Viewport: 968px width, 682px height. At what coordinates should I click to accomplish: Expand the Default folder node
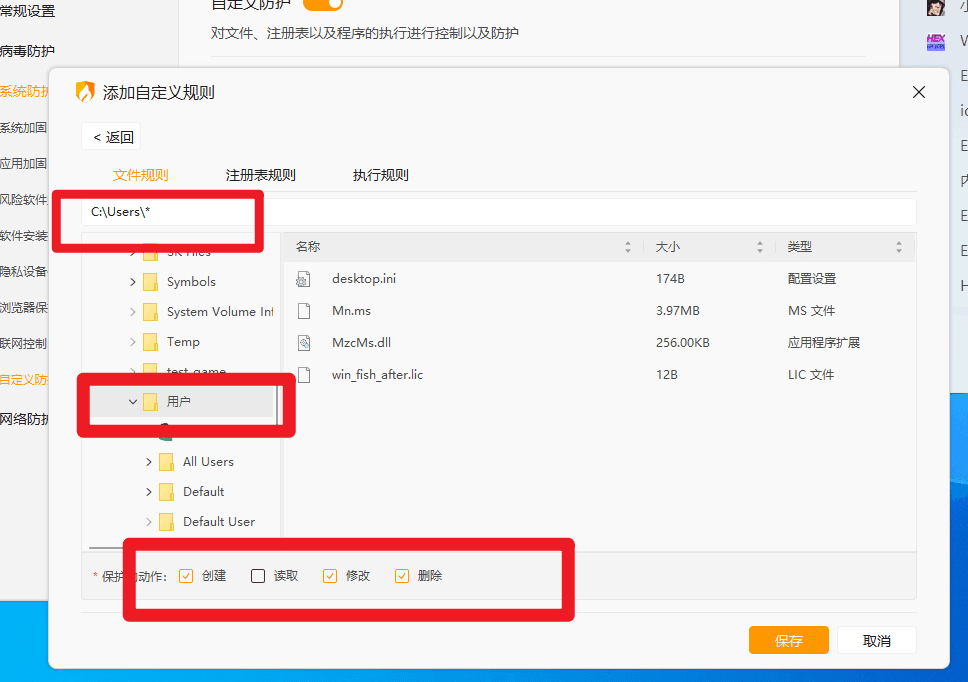pos(149,492)
